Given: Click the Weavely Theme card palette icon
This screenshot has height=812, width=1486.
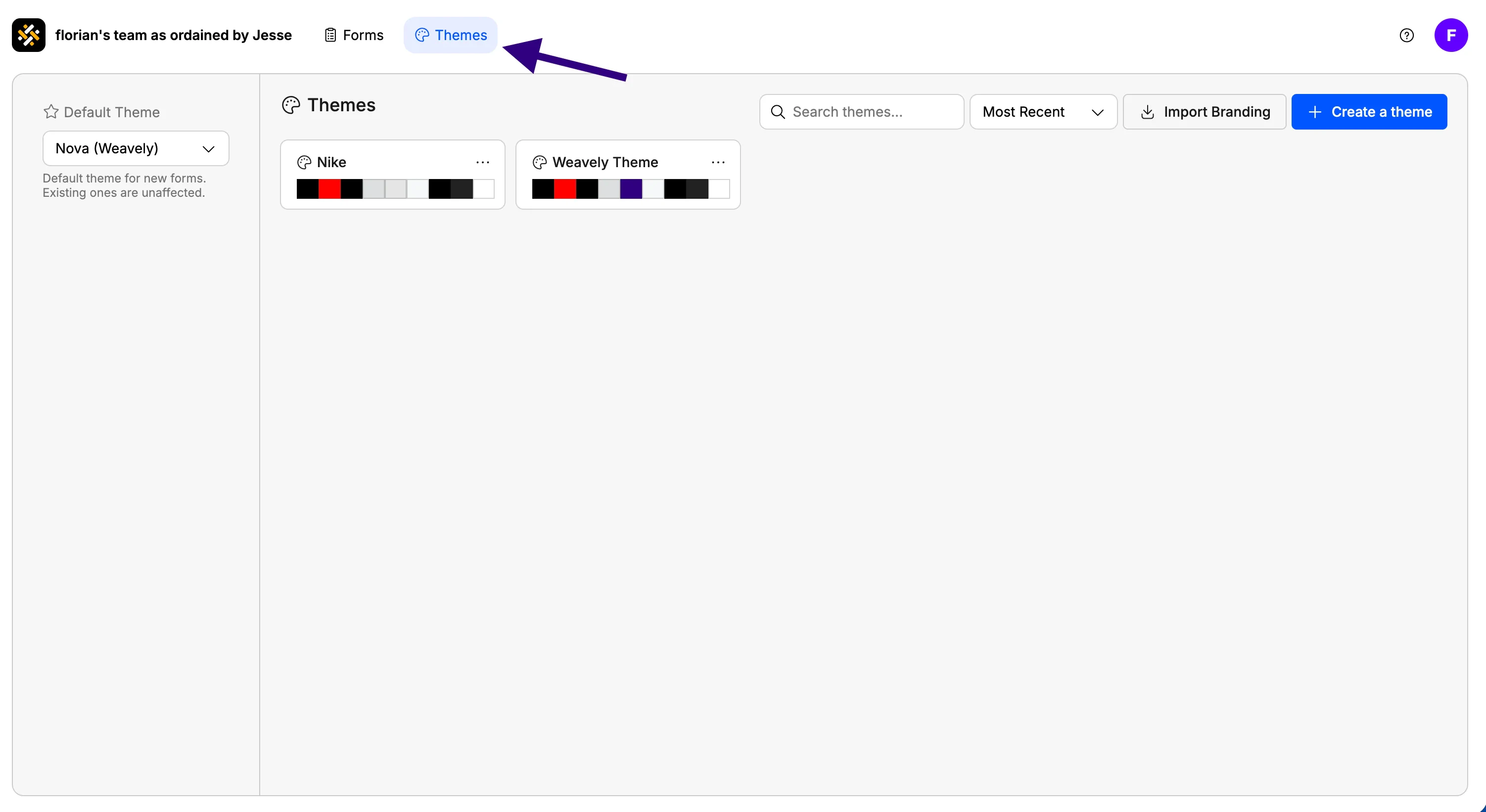Looking at the screenshot, I should tap(539, 163).
